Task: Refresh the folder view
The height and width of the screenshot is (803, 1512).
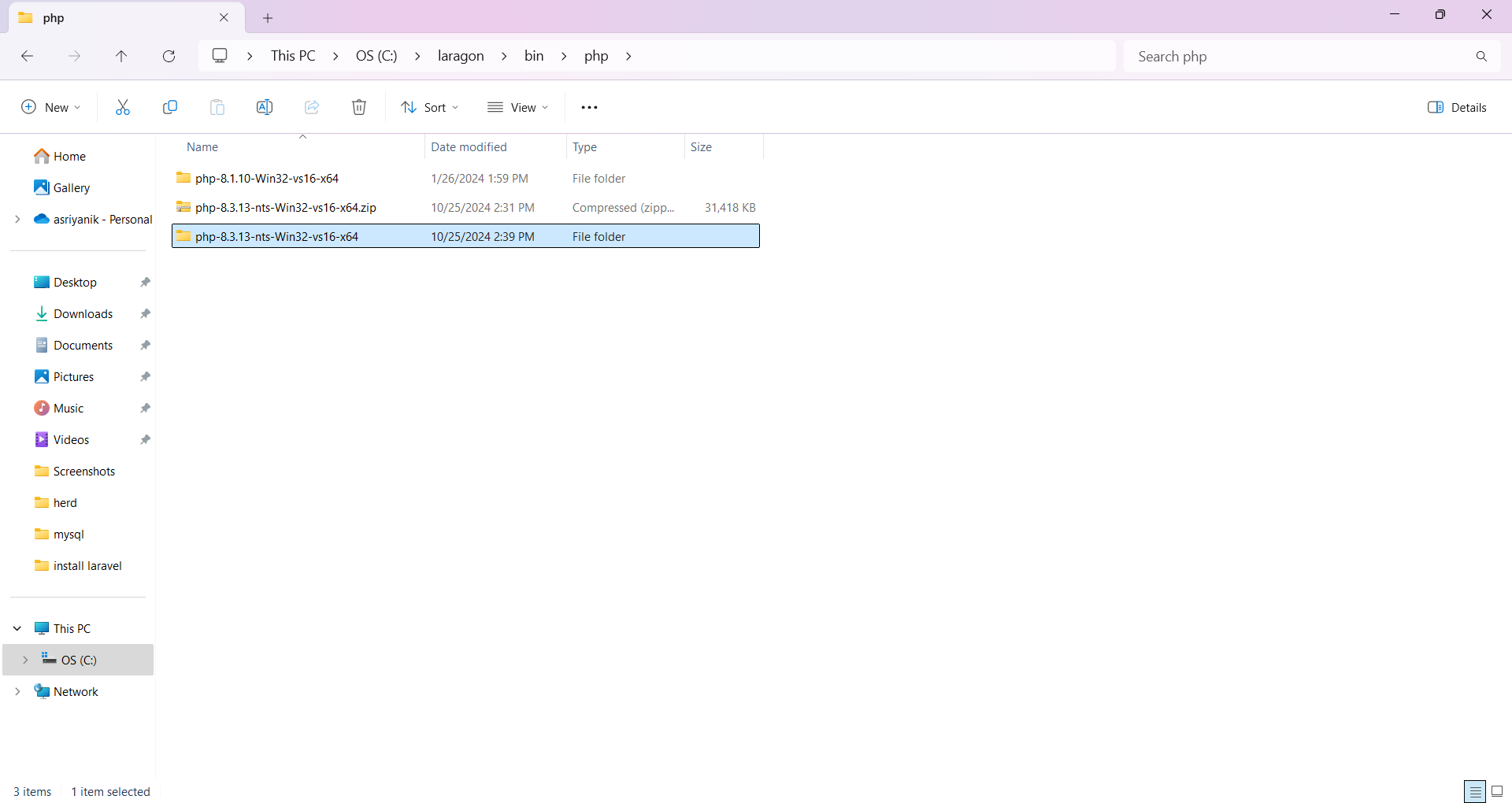Action: click(169, 56)
